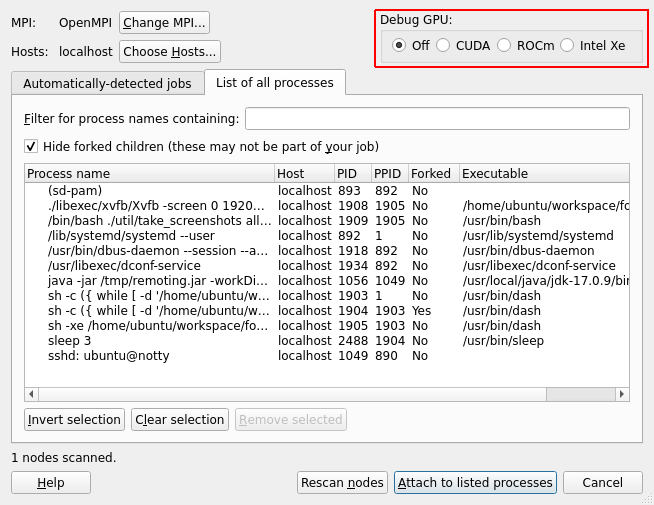Image resolution: width=654 pixels, height=505 pixels.
Task: Select the (sd-pam) process row
Action: pyautogui.click(x=327, y=191)
